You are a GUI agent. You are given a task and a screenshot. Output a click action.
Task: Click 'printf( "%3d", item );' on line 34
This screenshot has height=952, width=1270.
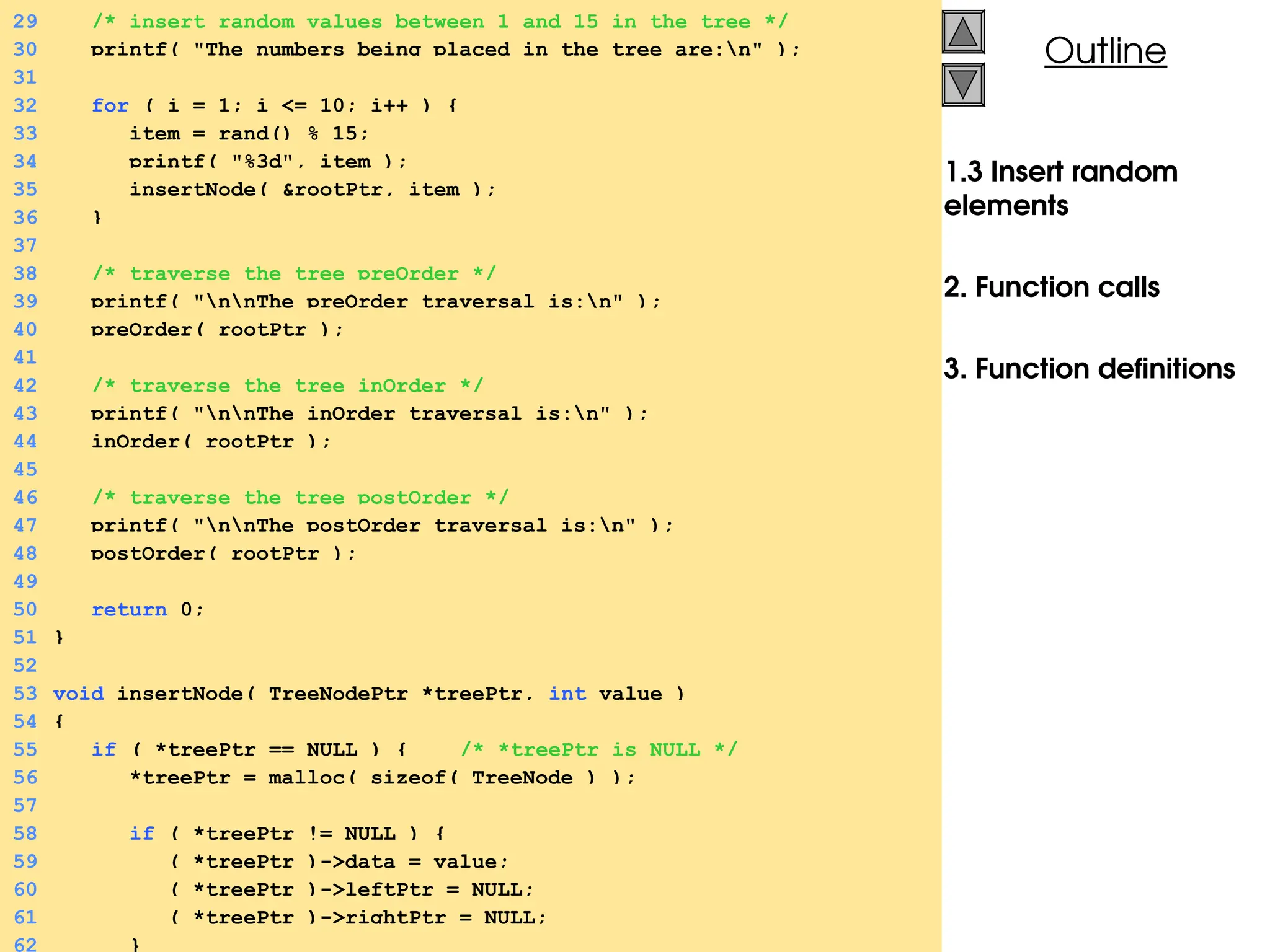[268, 162]
